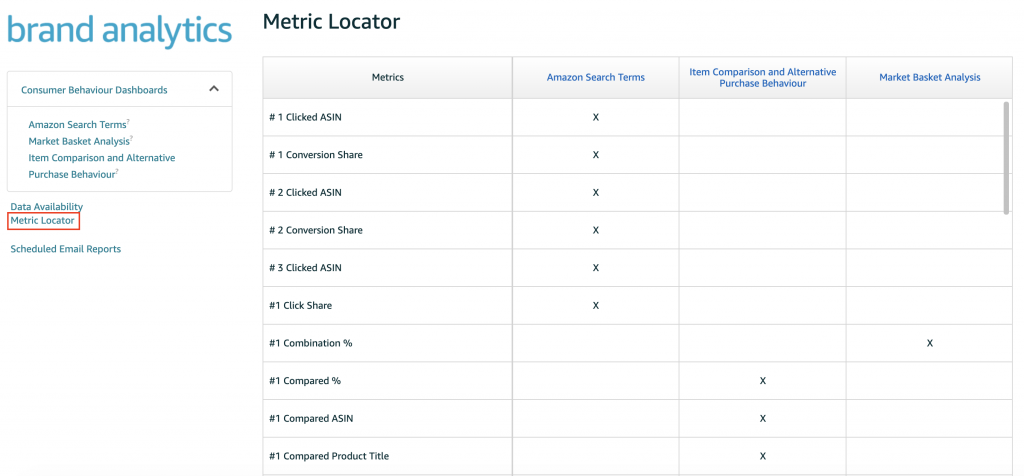Click the X in # 3 Clicked ASIN row

pyautogui.click(x=596, y=268)
